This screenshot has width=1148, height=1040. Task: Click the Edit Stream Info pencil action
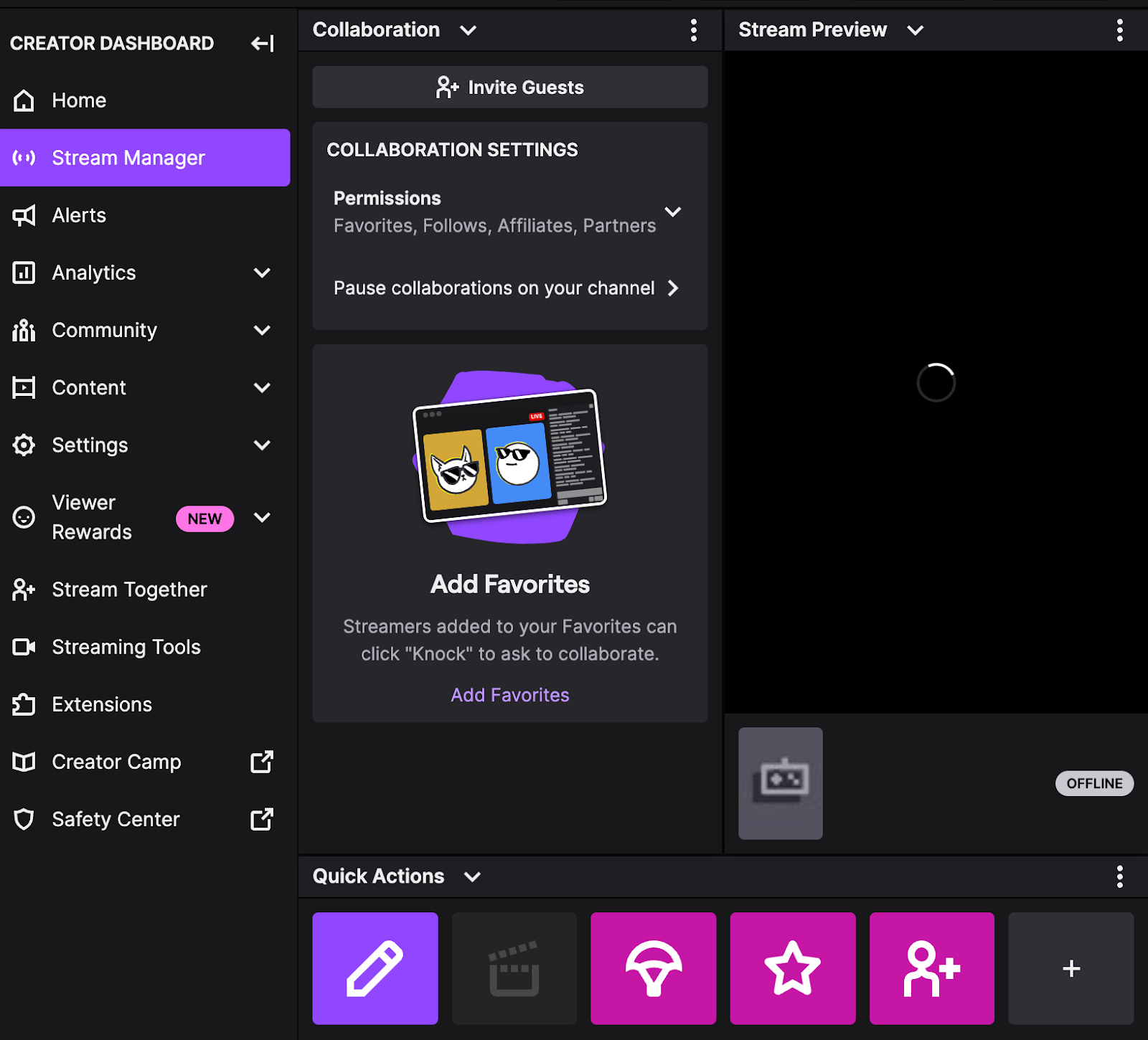[x=375, y=968]
